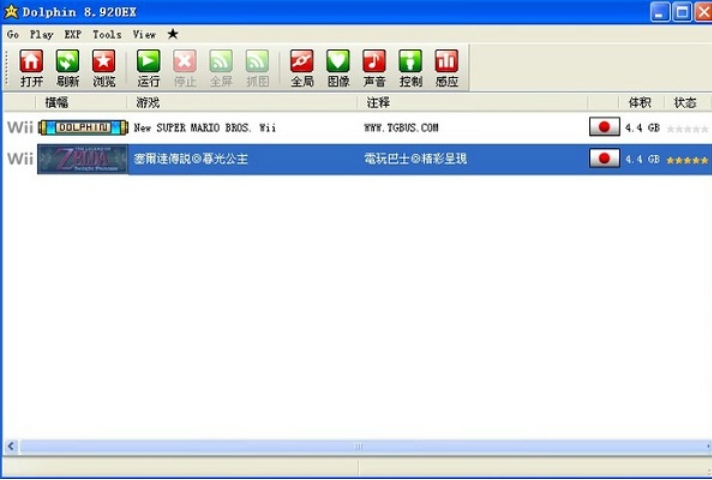Select New SUPER MARIO BROS. Wii title
This screenshot has width=712, height=480.
[x=204, y=128]
